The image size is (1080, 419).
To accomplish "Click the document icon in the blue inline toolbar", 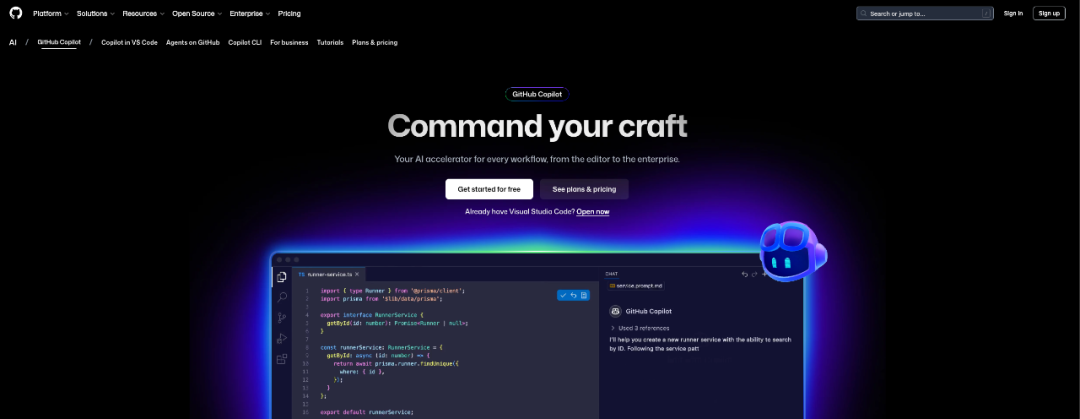I will (583, 295).
